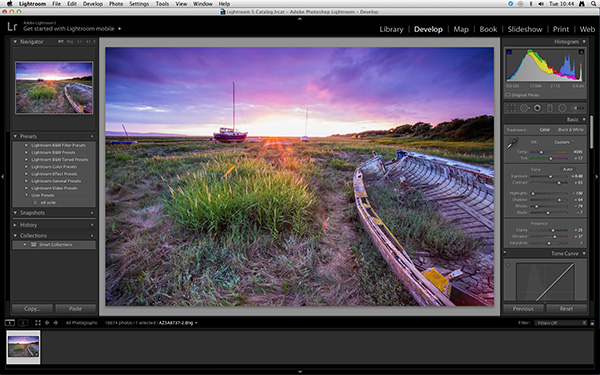Click the Exposure slider handle
Image resolution: width=600 pixels, height=375 pixels.
(551, 176)
